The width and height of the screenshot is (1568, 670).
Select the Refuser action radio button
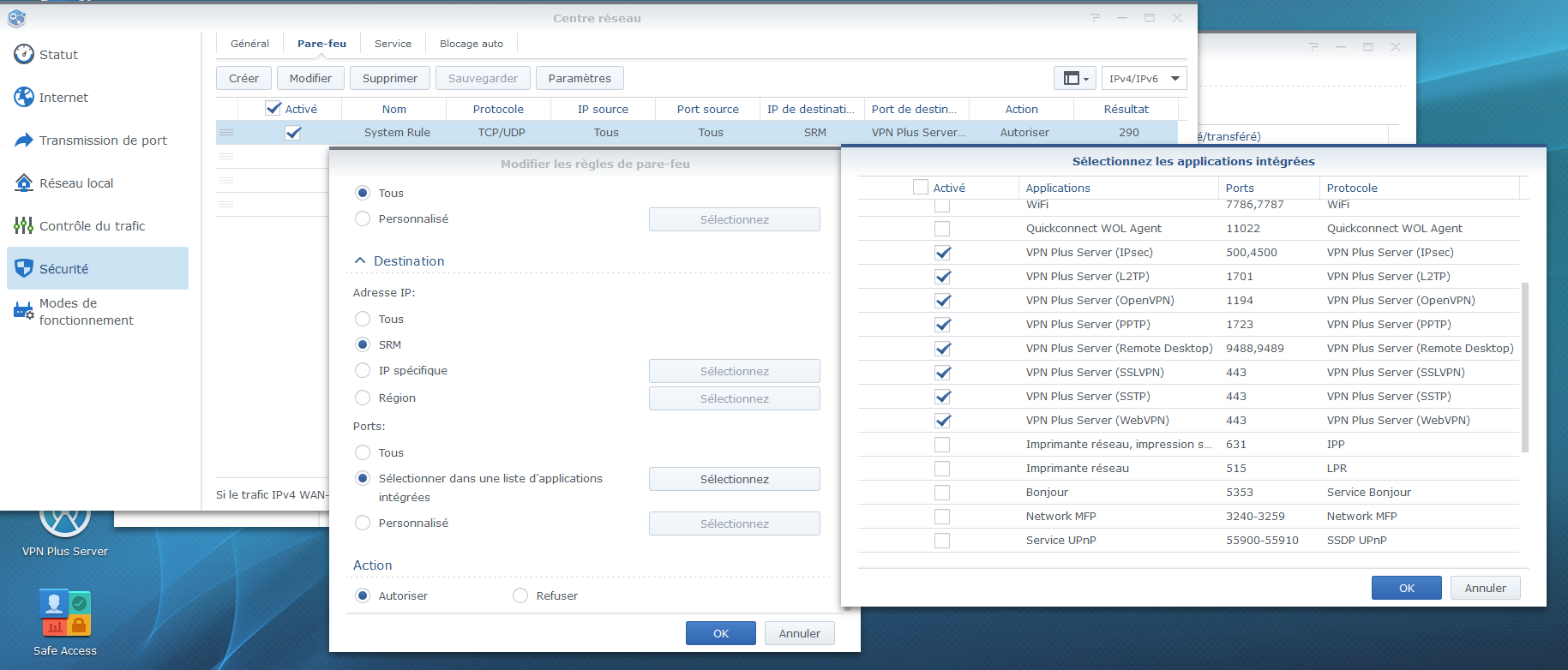pyautogui.click(x=520, y=595)
